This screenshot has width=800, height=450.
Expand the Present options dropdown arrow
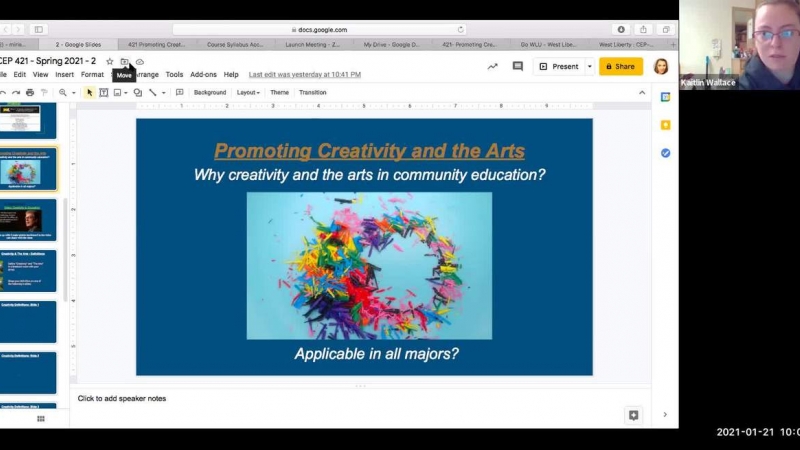[x=589, y=66]
